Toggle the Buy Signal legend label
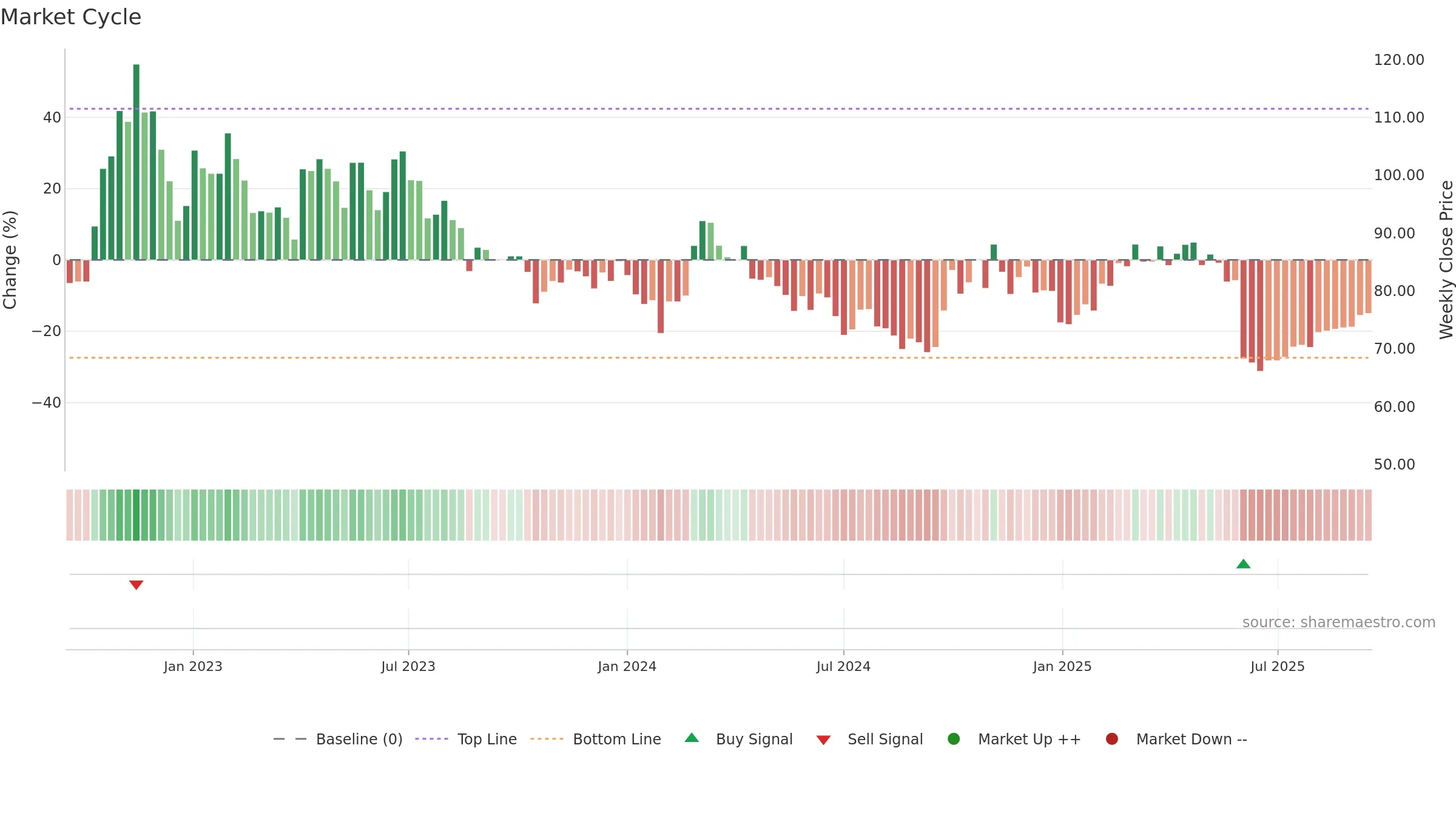This screenshot has height=819, width=1456. (754, 739)
